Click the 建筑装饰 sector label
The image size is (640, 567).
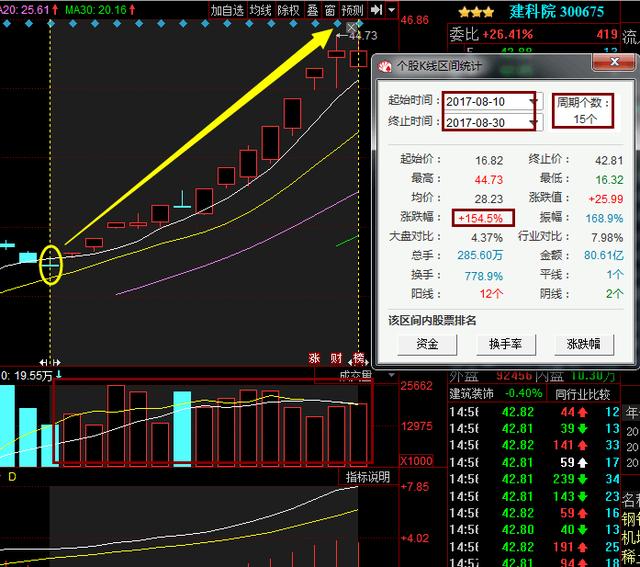point(473,393)
